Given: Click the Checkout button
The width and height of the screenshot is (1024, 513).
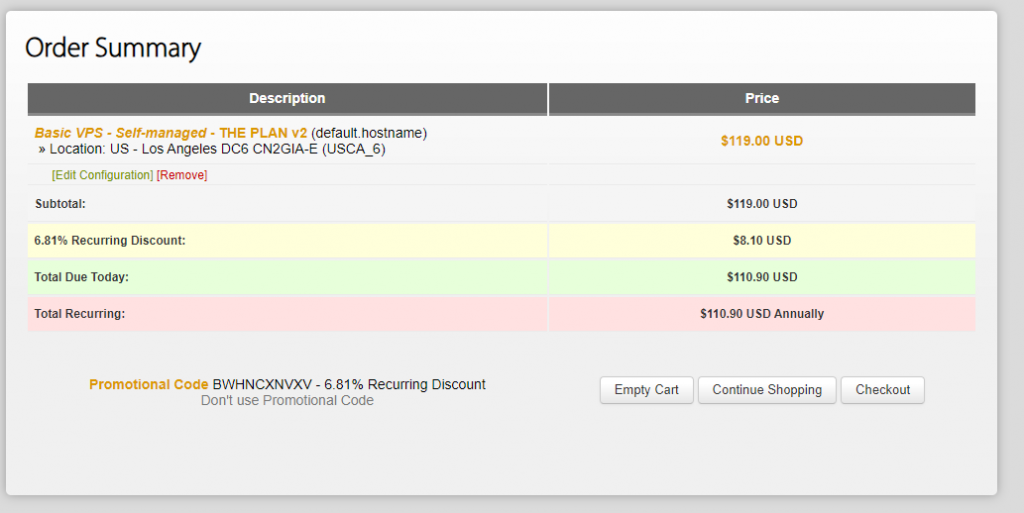Looking at the screenshot, I should (x=882, y=390).
